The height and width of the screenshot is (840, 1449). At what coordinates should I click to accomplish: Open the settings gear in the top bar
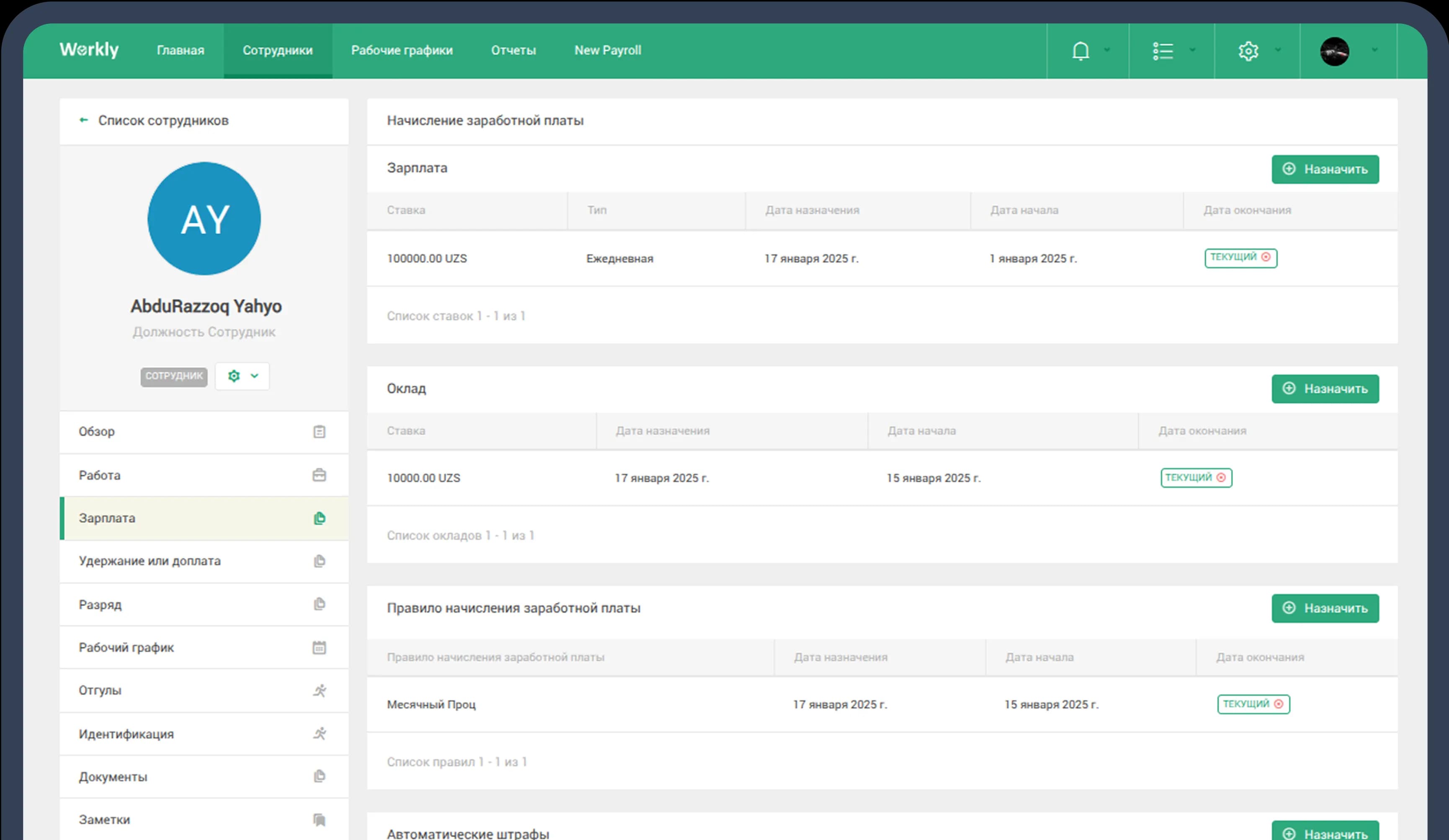tap(1248, 51)
